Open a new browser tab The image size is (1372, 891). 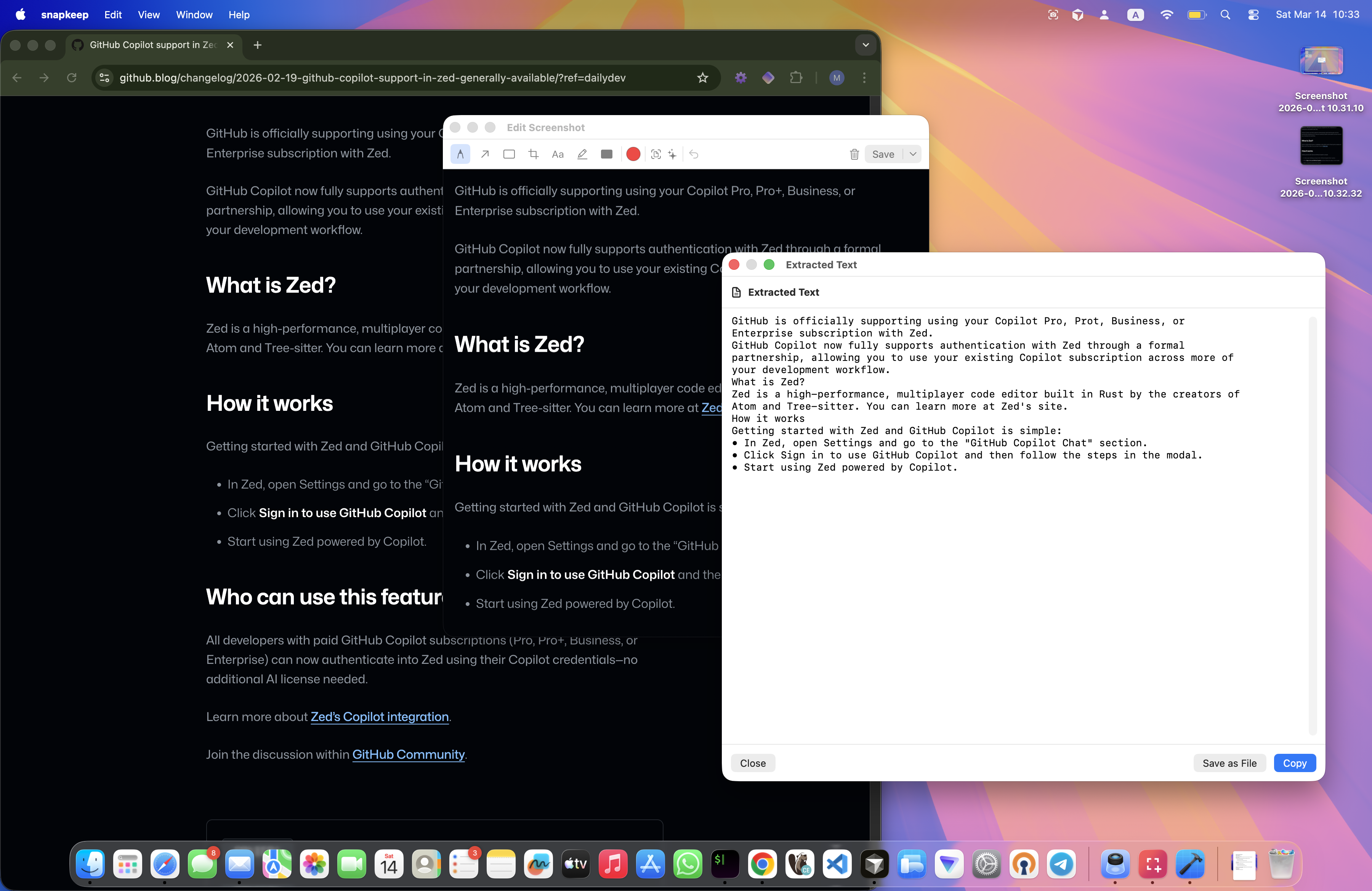(258, 45)
